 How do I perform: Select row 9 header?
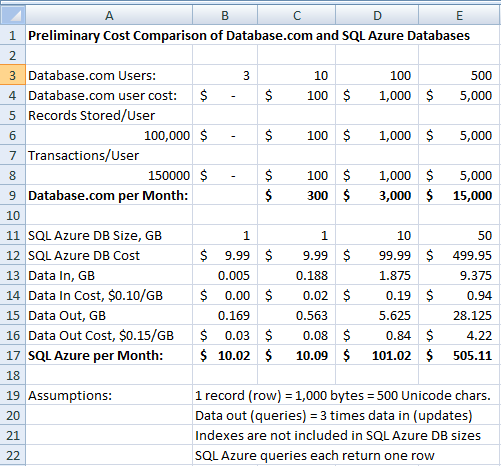pos(13,195)
